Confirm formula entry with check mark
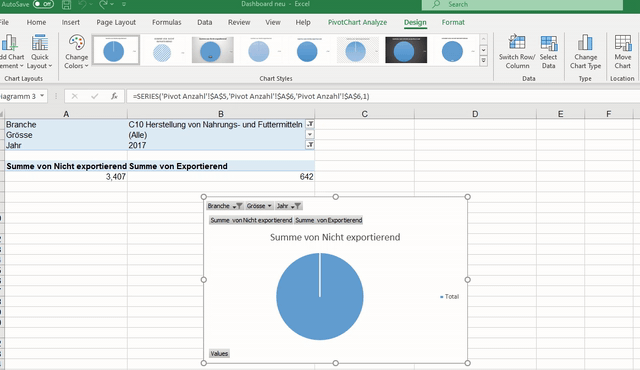Screen dimensions: 640x370 [95, 96]
